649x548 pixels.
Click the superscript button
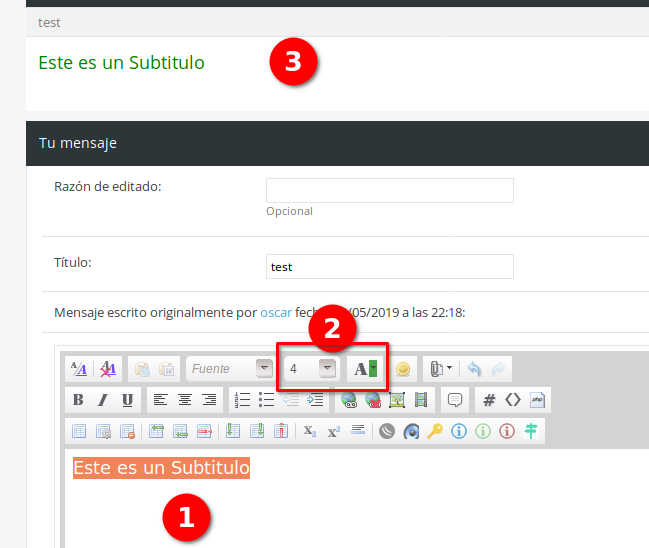tap(334, 431)
